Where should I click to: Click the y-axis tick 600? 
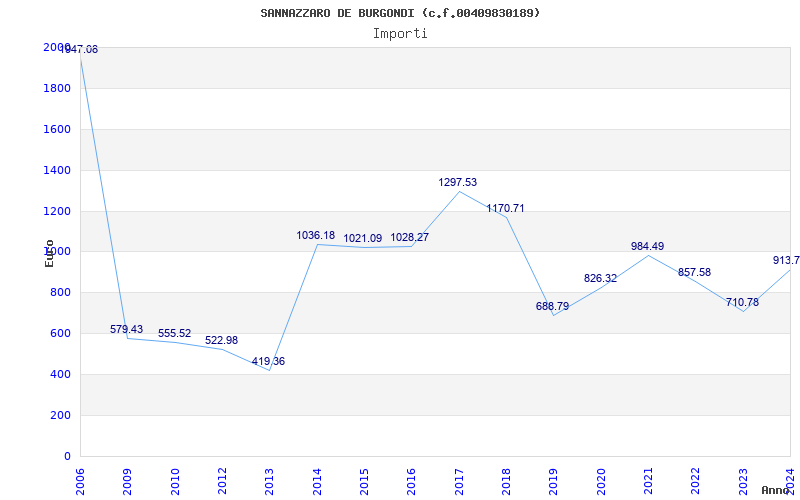point(61,333)
